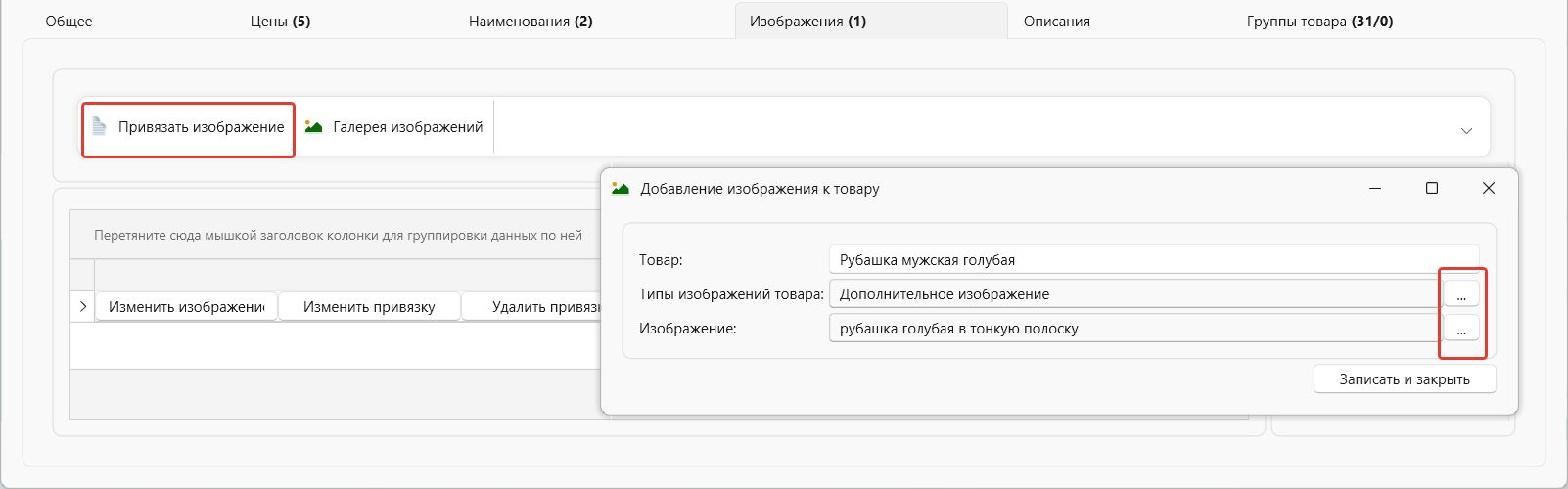Open the Общее tab
1568x489 pixels.
point(69,22)
